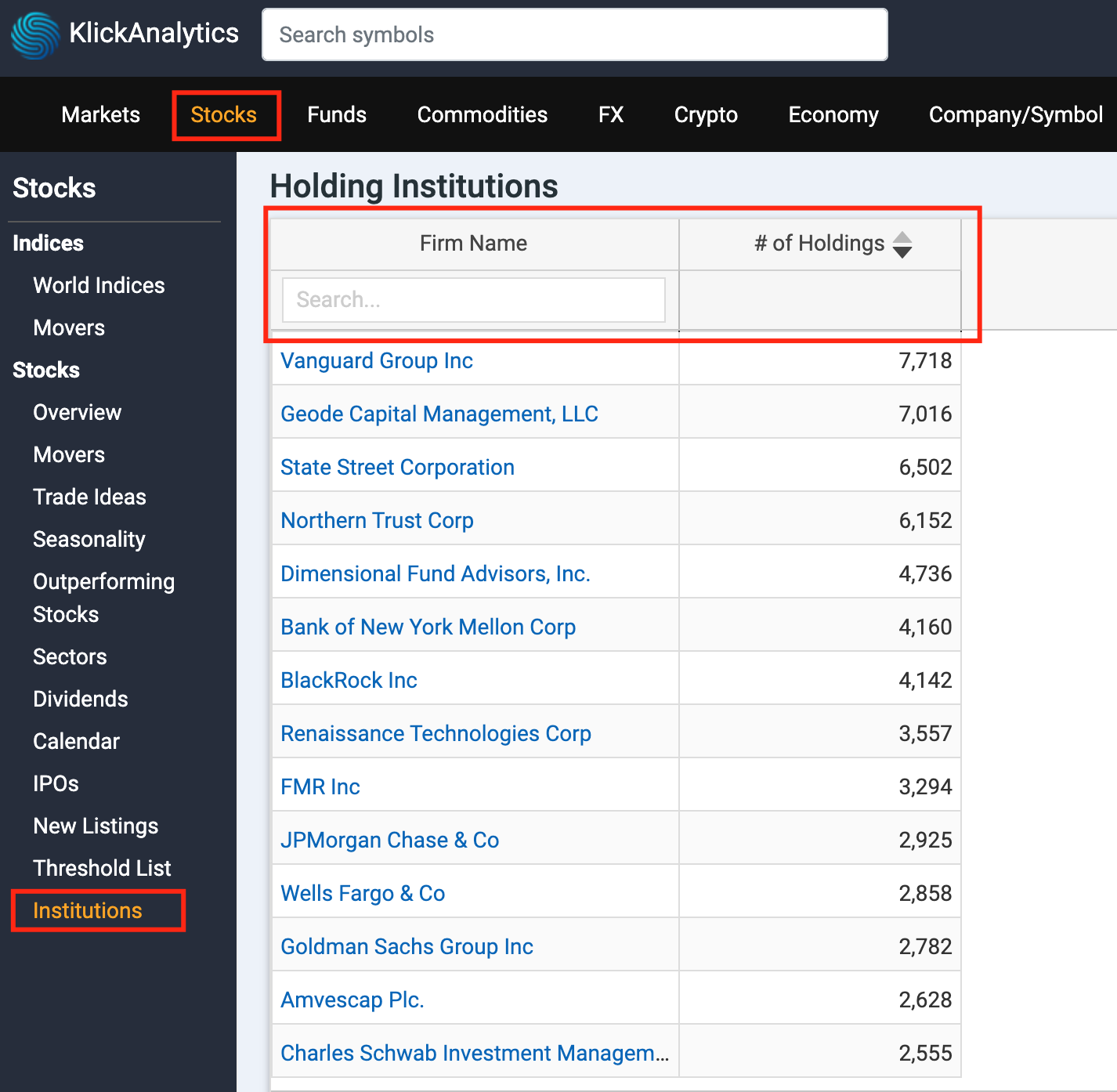Open the Company/Symbol menu
Image resolution: width=1117 pixels, height=1092 pixels.
click(1016, 114)
